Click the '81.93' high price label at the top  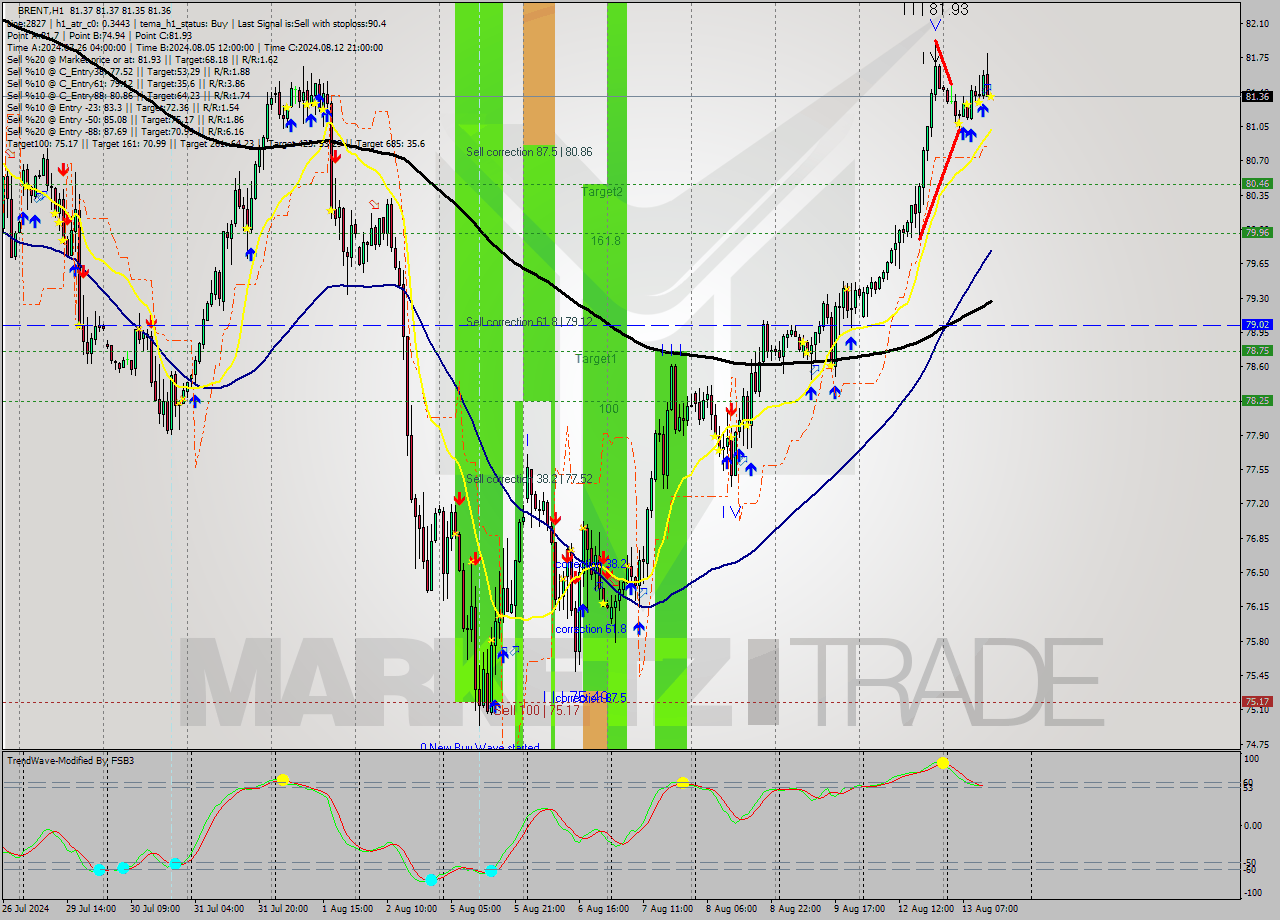[948, 8]
